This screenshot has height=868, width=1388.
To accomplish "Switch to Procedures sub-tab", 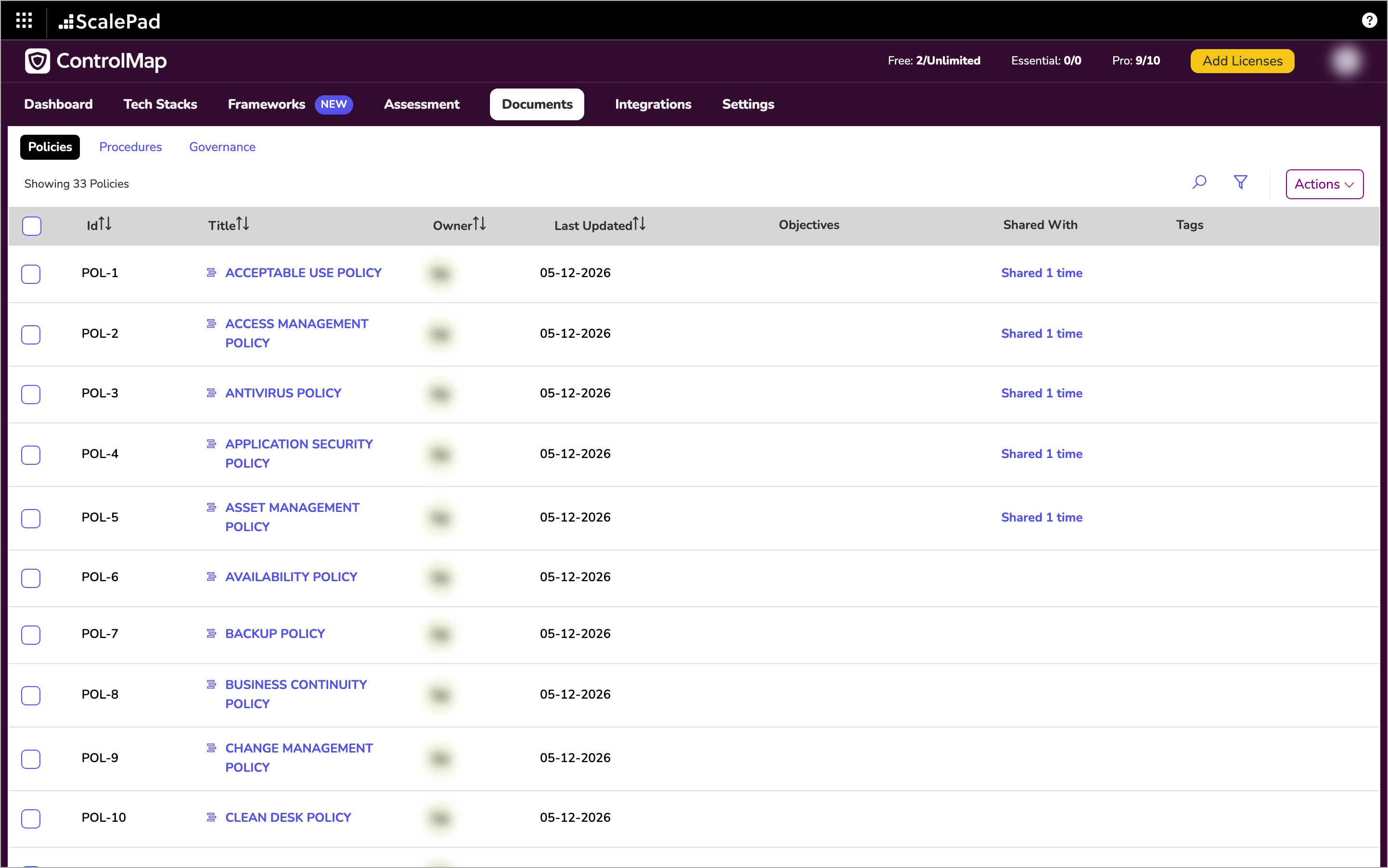I will pos(130,147).
